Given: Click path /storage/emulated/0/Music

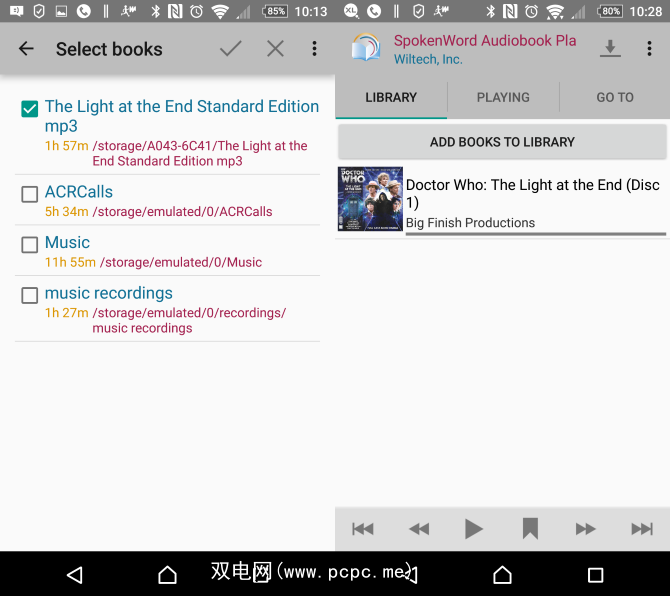Looking at the screenshot, I should pos(181,262).
